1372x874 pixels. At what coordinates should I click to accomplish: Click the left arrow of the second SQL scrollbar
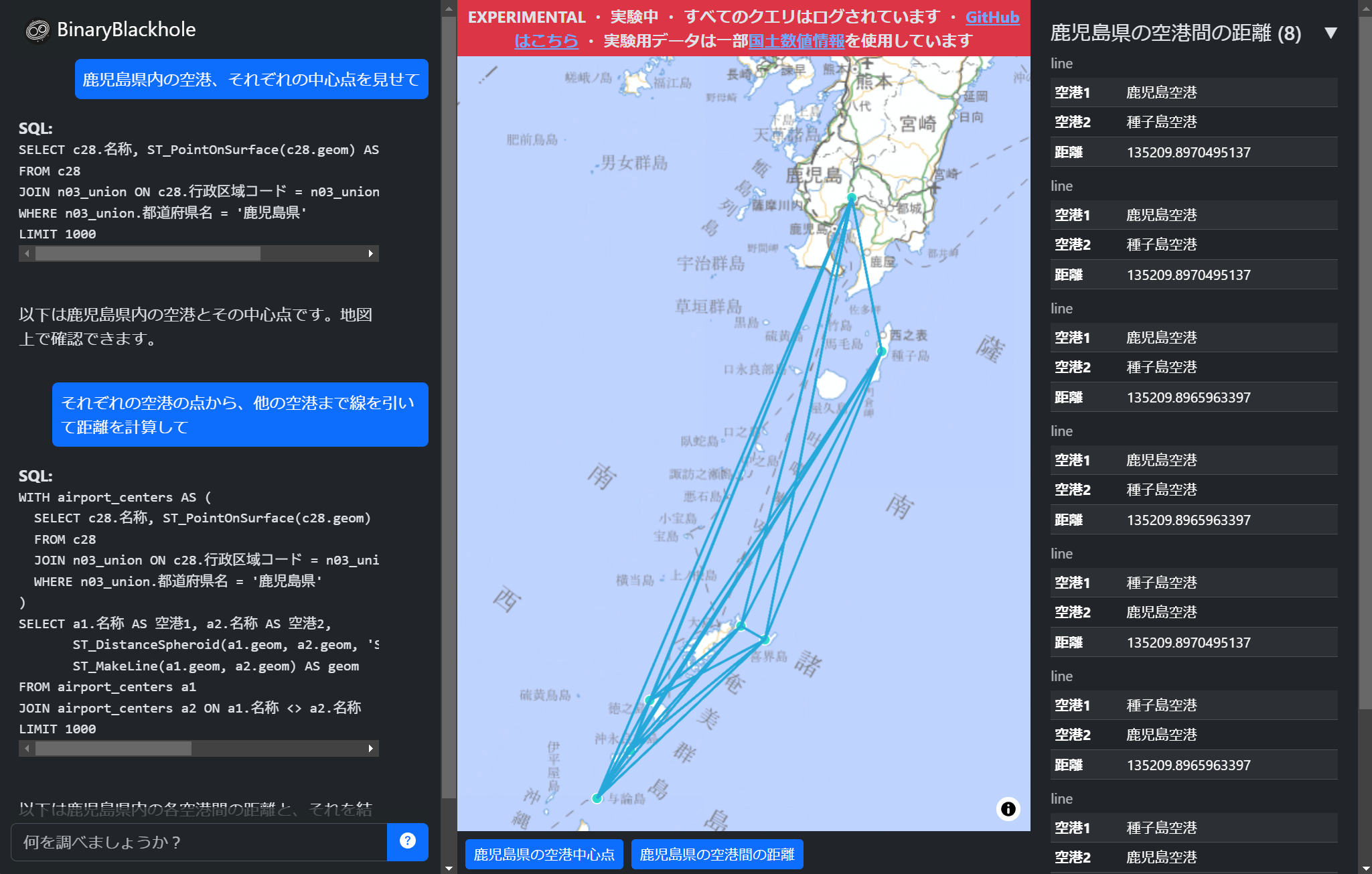[x=27, y=749]
